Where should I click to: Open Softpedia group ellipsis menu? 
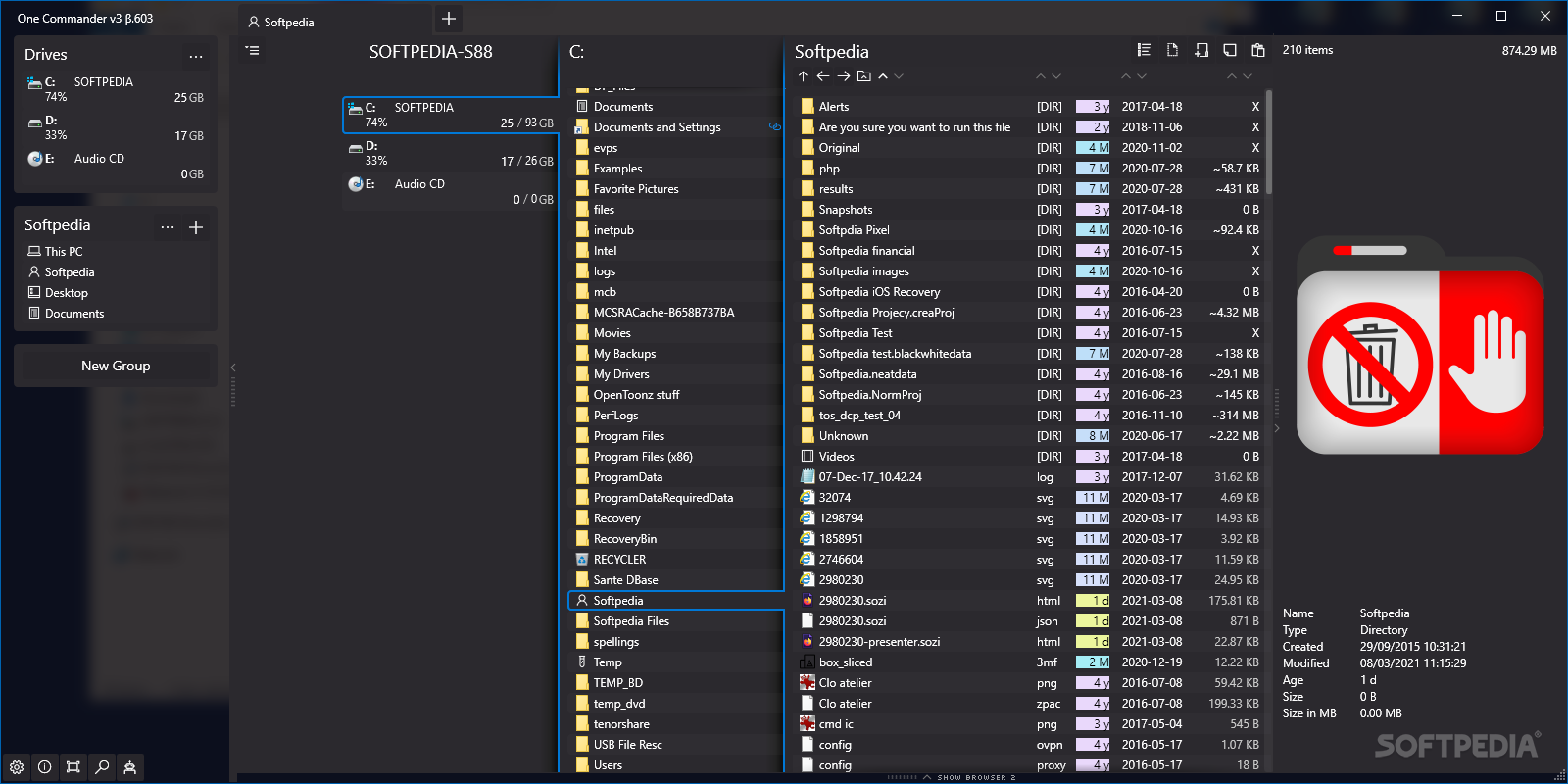(168, 226)
